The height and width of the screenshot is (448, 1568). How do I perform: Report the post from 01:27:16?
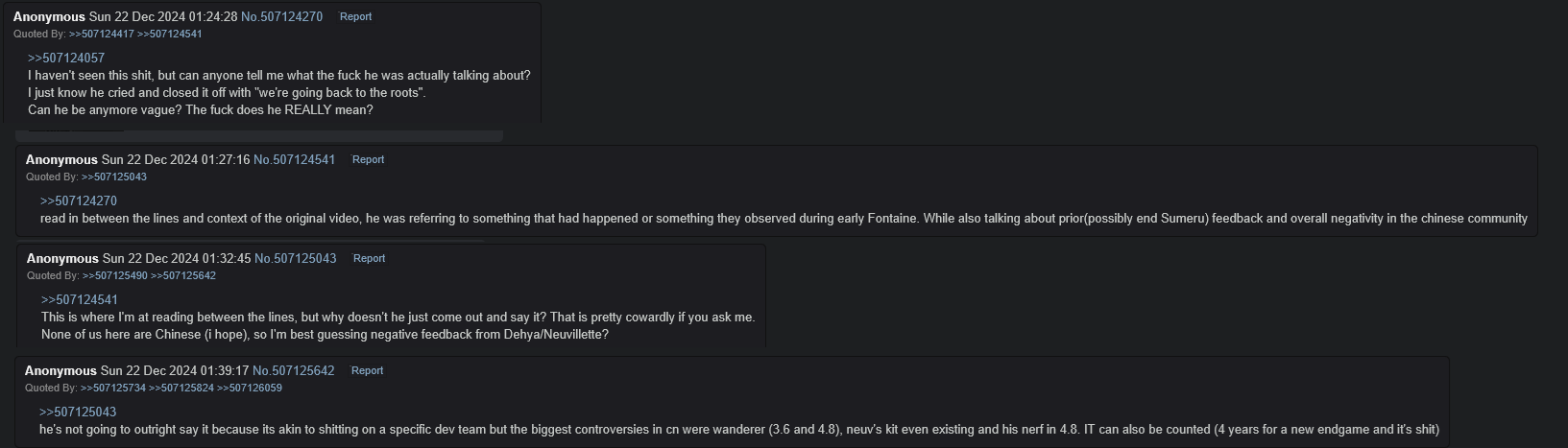pos(368,160)
